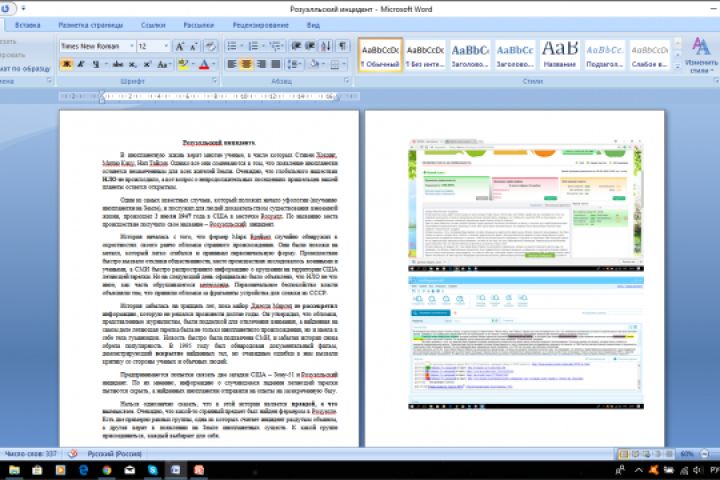
Task: Toggle italic formatting
Action: click(81, 65)
